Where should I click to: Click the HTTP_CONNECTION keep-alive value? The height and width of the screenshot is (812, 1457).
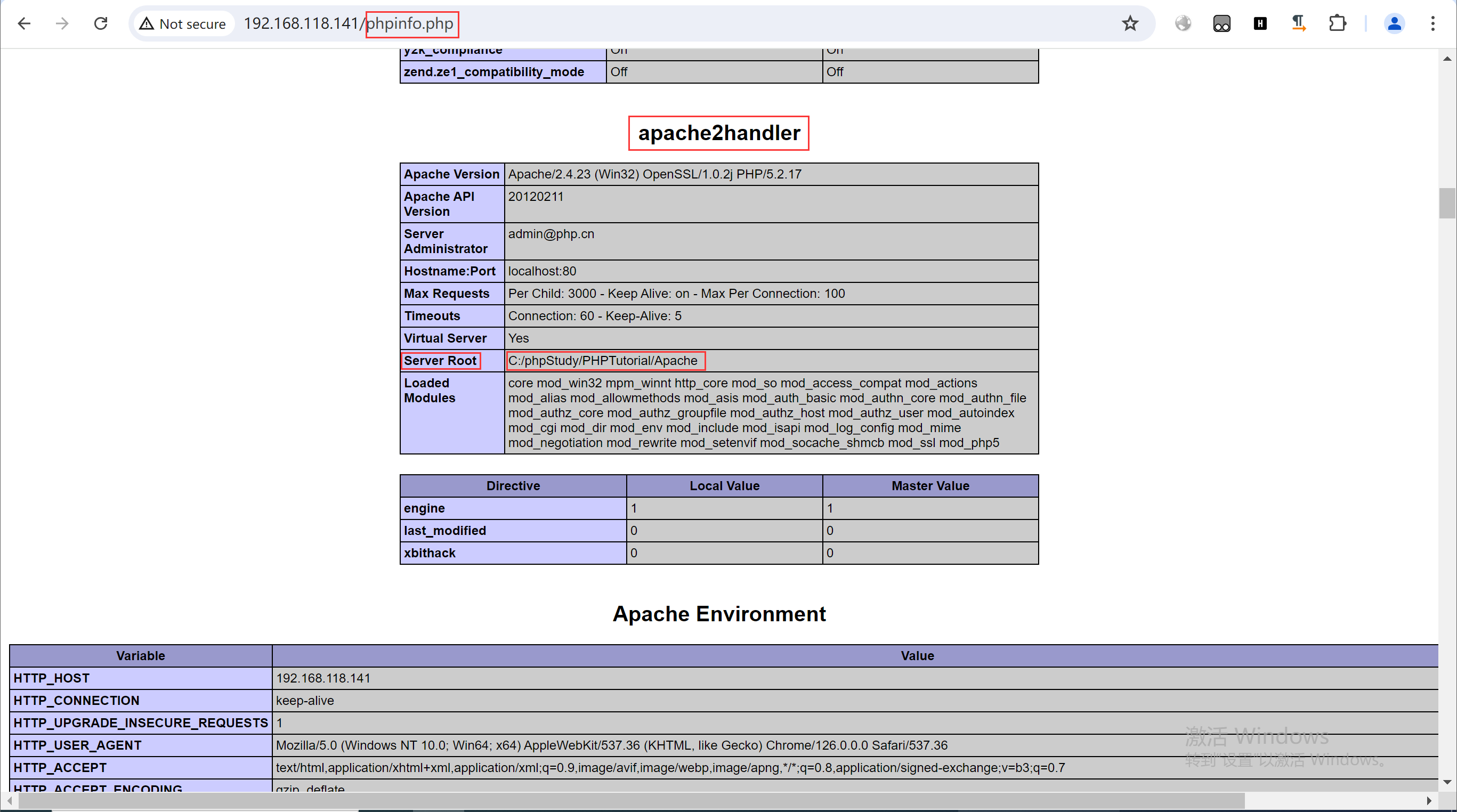305,700
